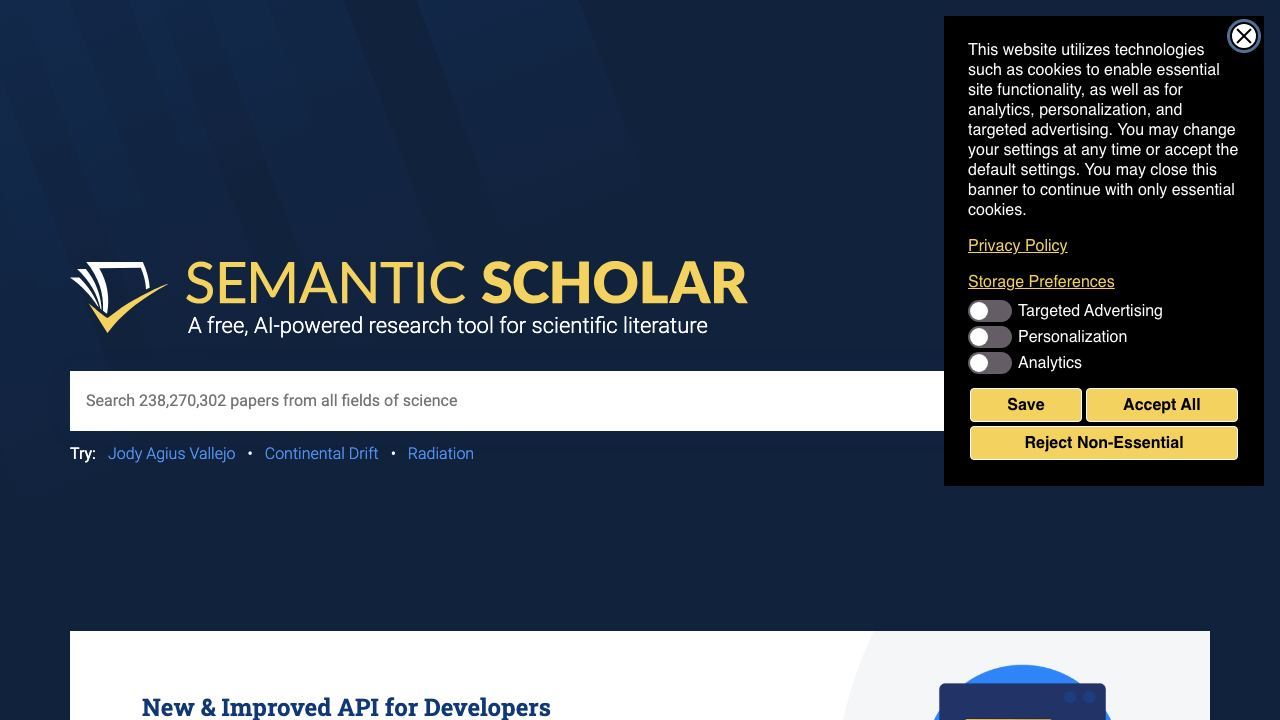Click the API illustration graphic
Image resolution: width=1280 pixels, height=720 pixels.
1022,692
